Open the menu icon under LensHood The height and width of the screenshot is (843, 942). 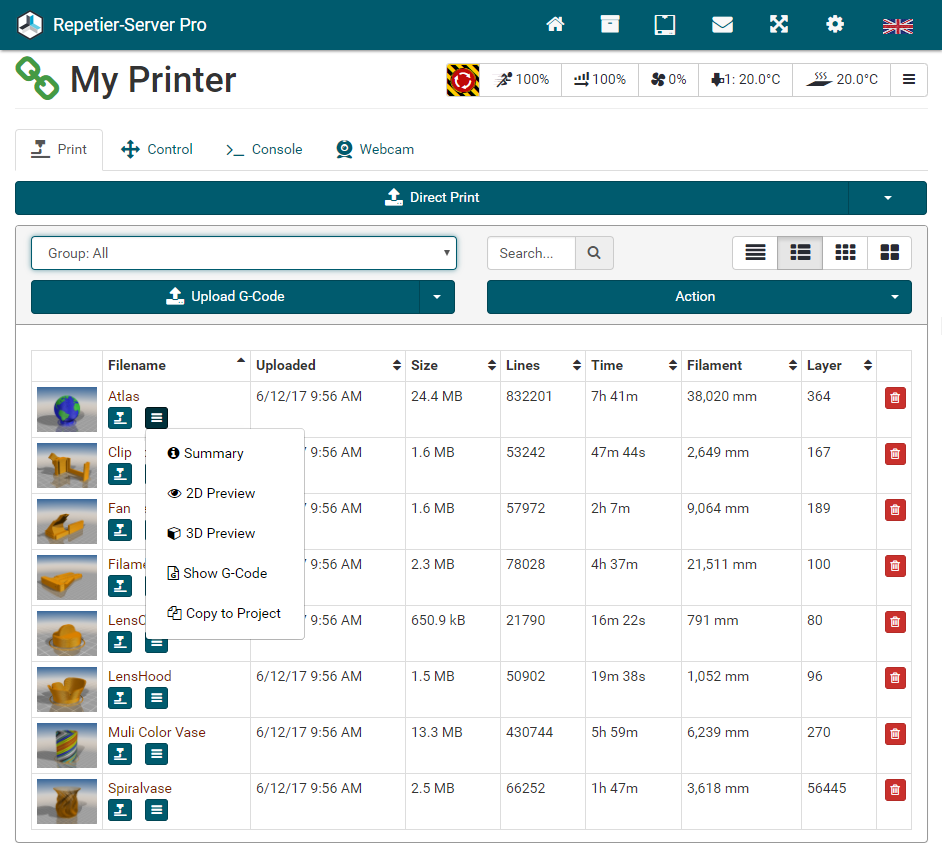click(x=156, y=698)
